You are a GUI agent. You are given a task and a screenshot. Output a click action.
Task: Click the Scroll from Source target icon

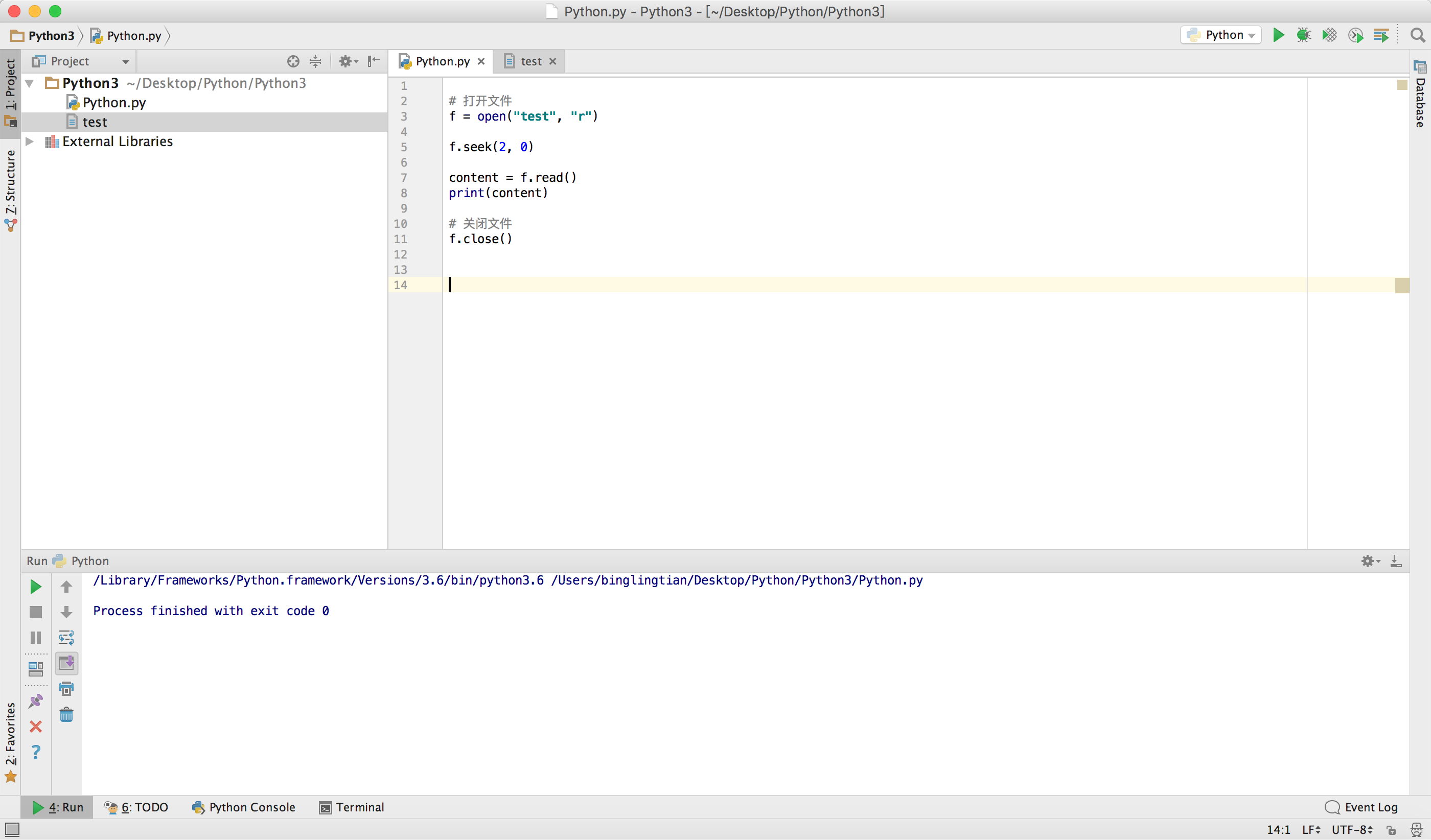(293, 61)
